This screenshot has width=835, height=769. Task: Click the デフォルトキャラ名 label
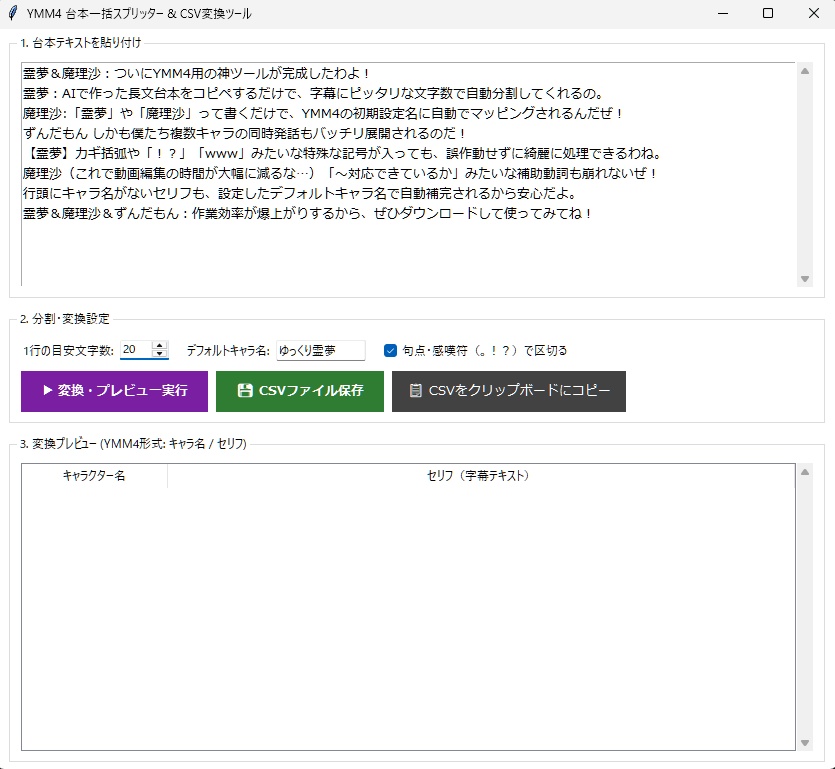click(x=228, y=351)
